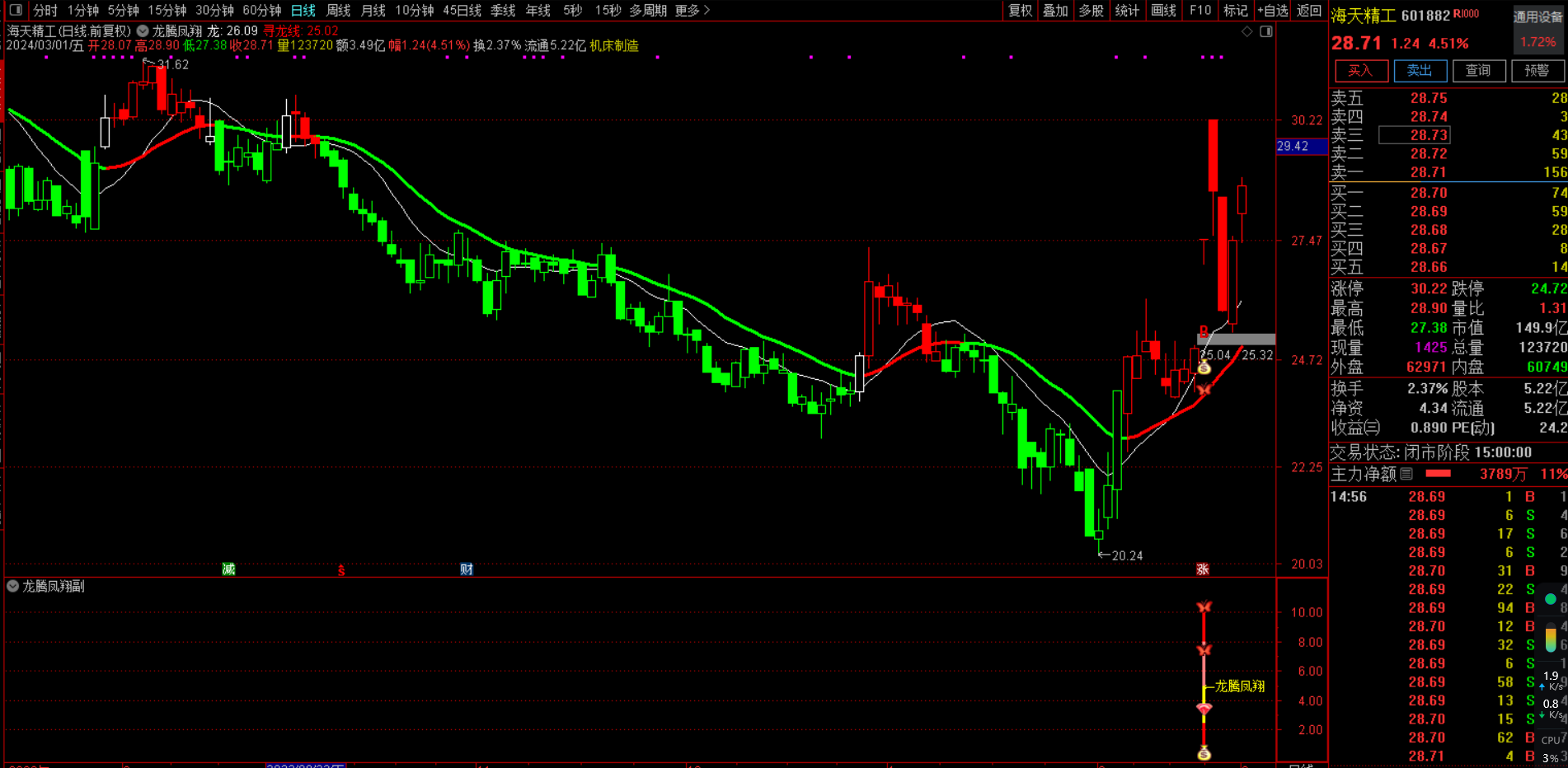Select the 季线 quarterly tab
The image size is (1568, 768).
503,10
